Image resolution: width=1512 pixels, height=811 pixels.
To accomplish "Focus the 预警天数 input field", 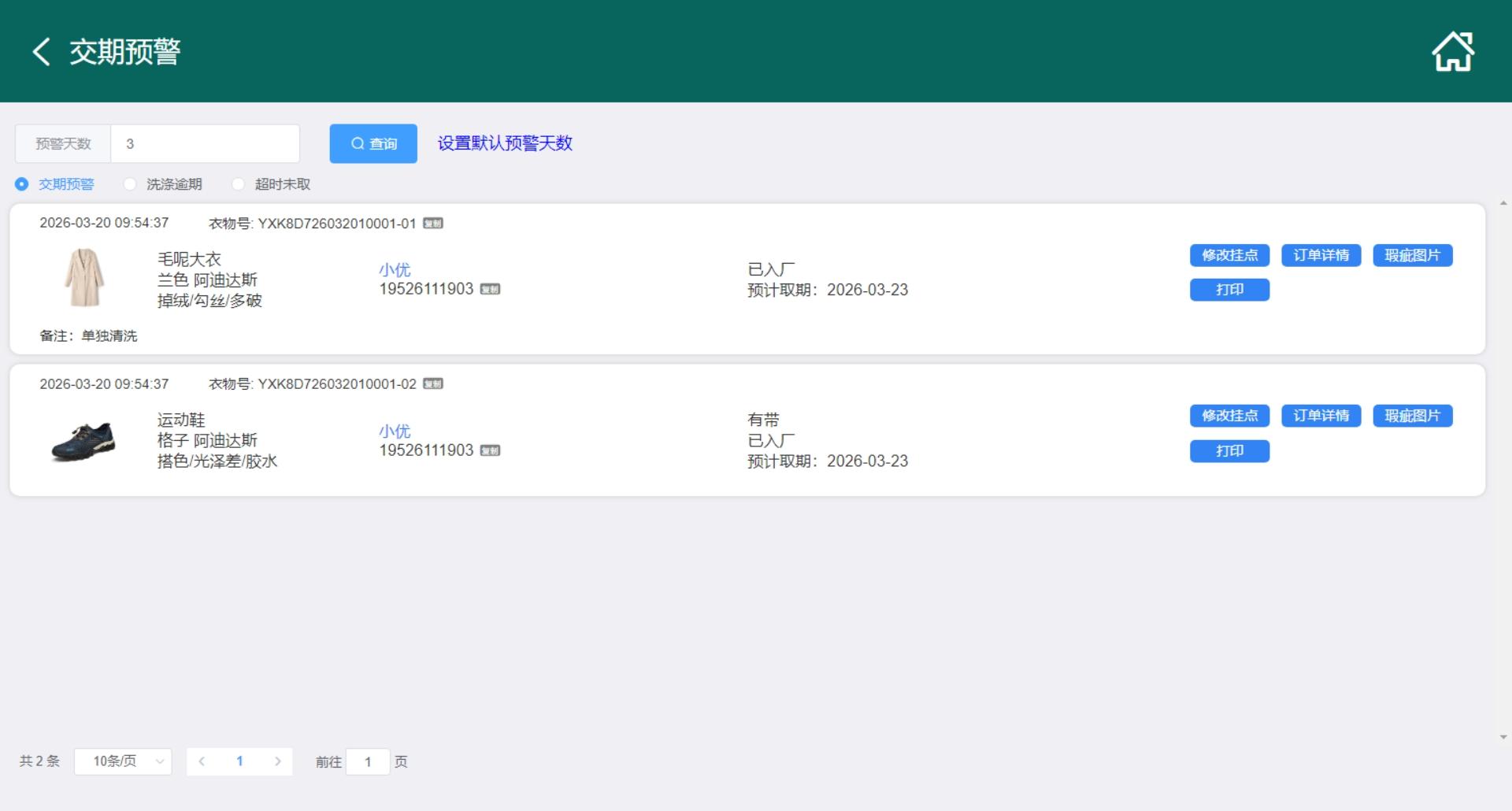I will pyautogui.click(x=205, y=143).
